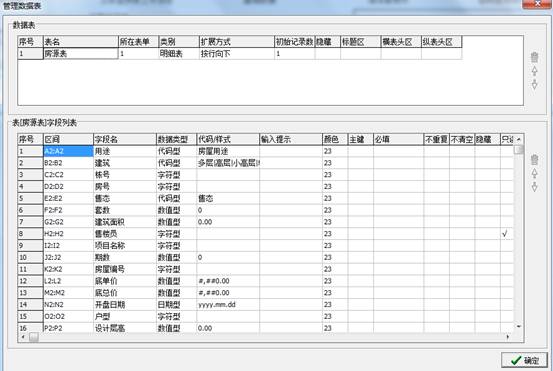
Task: Click the 明细表 category cell
Action: 178,54
